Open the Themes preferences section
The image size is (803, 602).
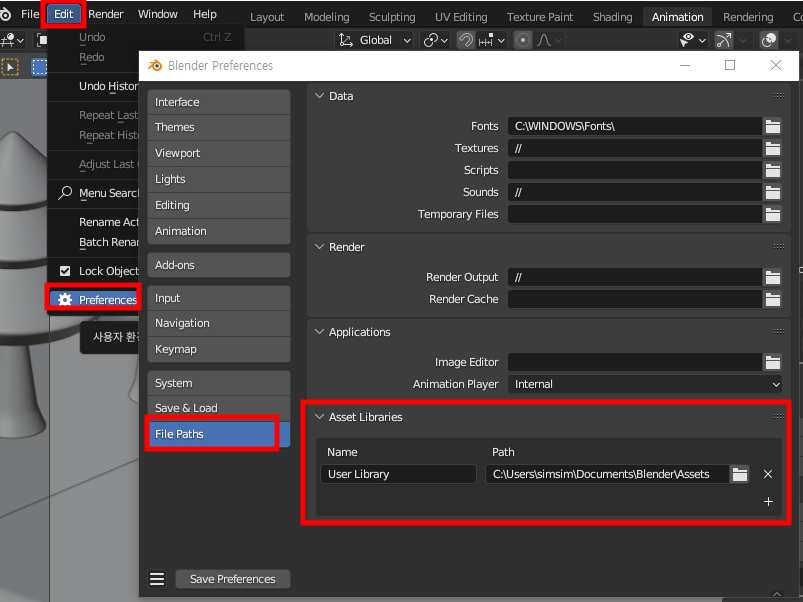coord(219,127)
